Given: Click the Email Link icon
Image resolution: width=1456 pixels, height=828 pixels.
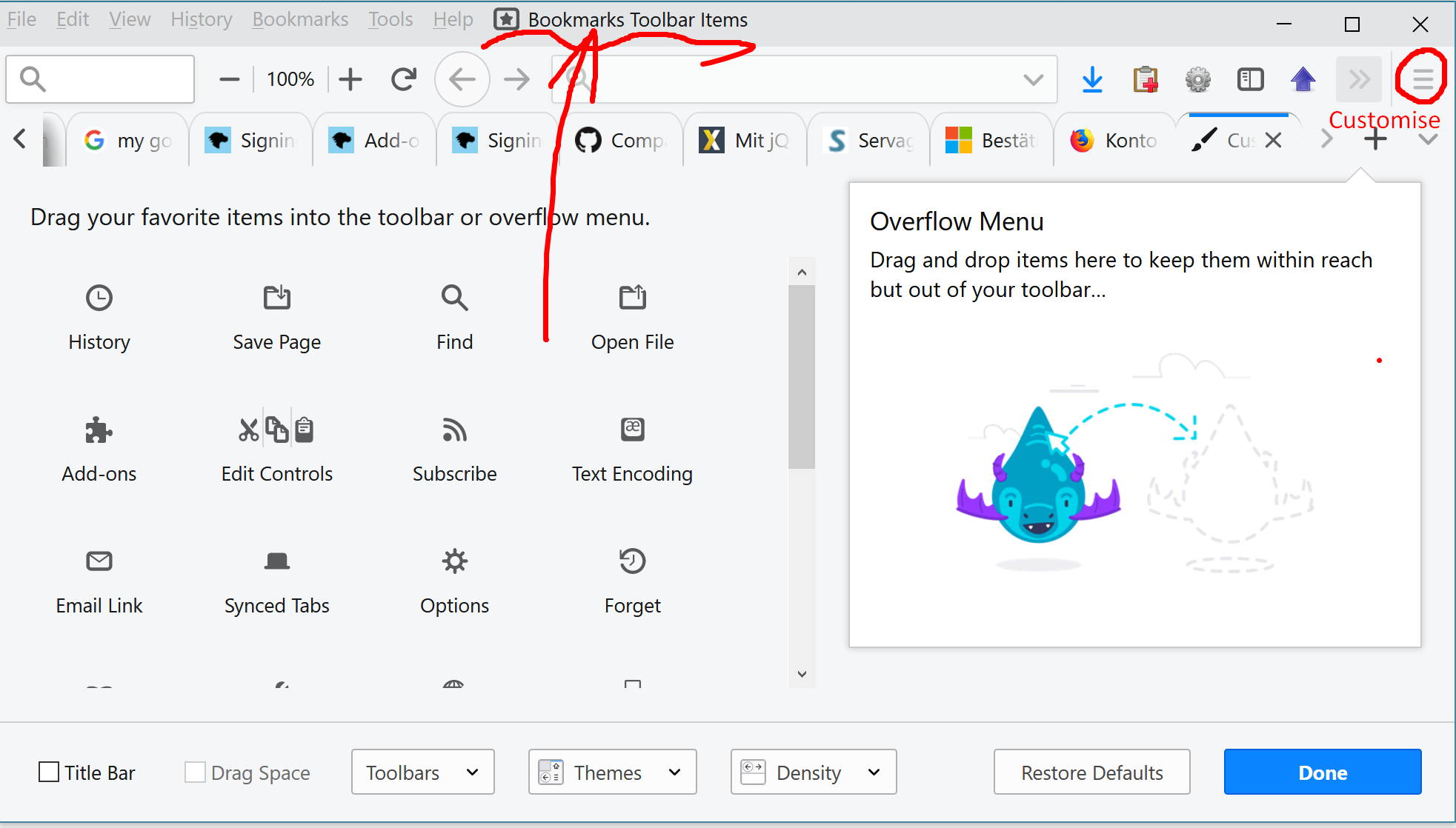Looking at the screenshot, I should tap(98, 560).
